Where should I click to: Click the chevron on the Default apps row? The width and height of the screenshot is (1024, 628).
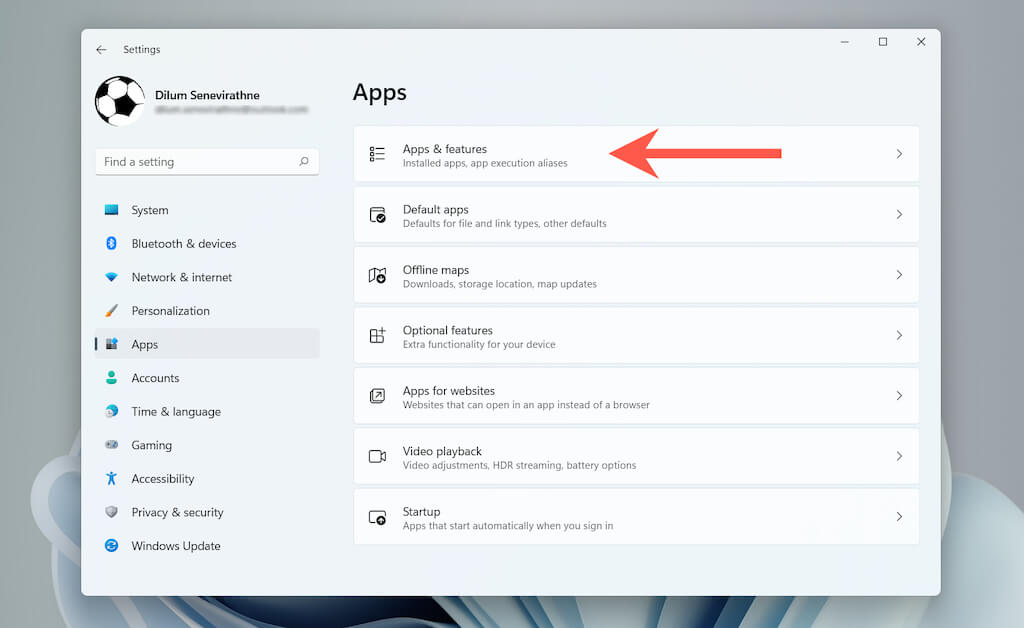[899, 214]
